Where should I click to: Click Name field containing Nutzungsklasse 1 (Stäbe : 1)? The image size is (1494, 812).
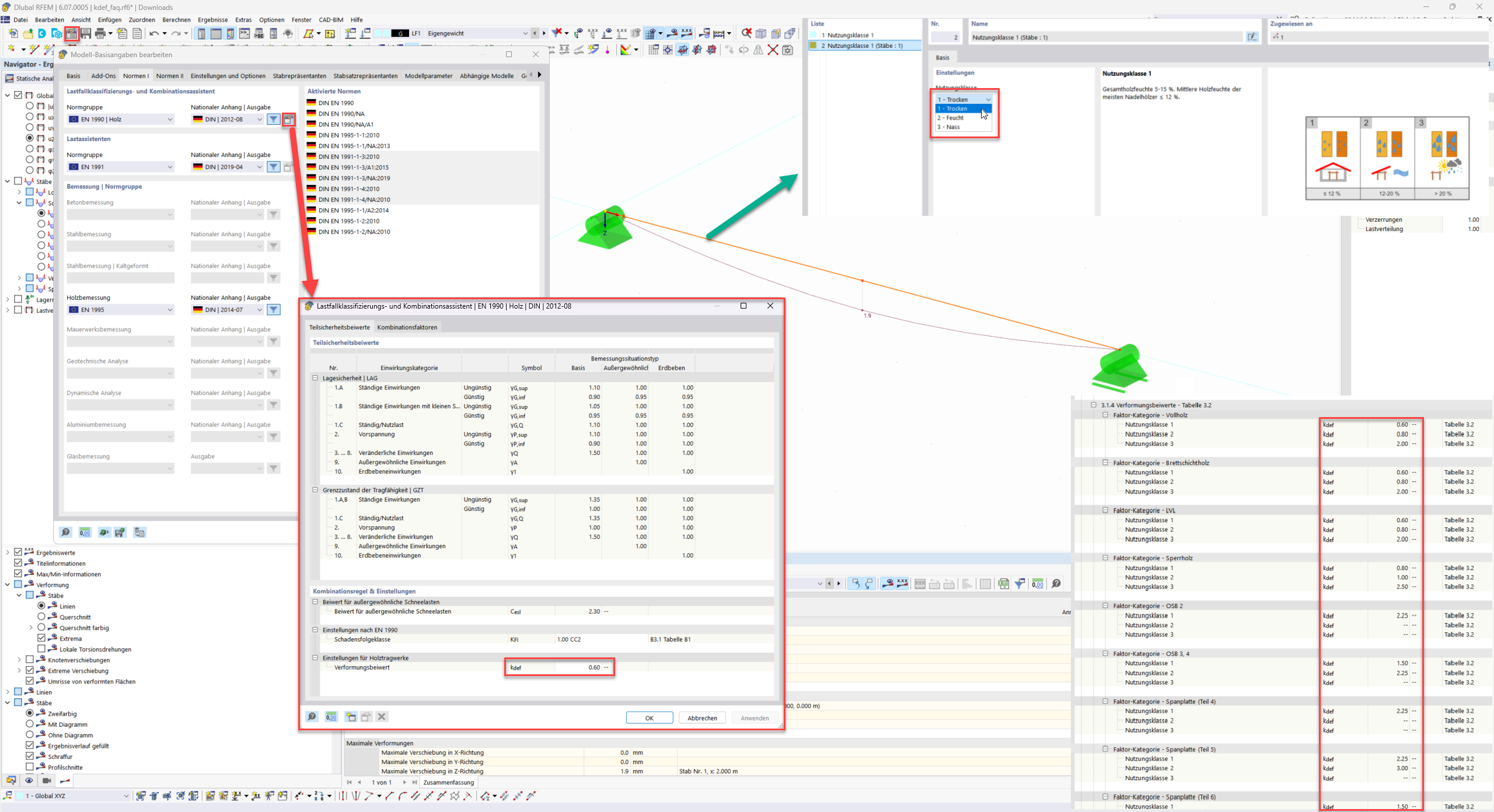click(x=1106, y=37)
